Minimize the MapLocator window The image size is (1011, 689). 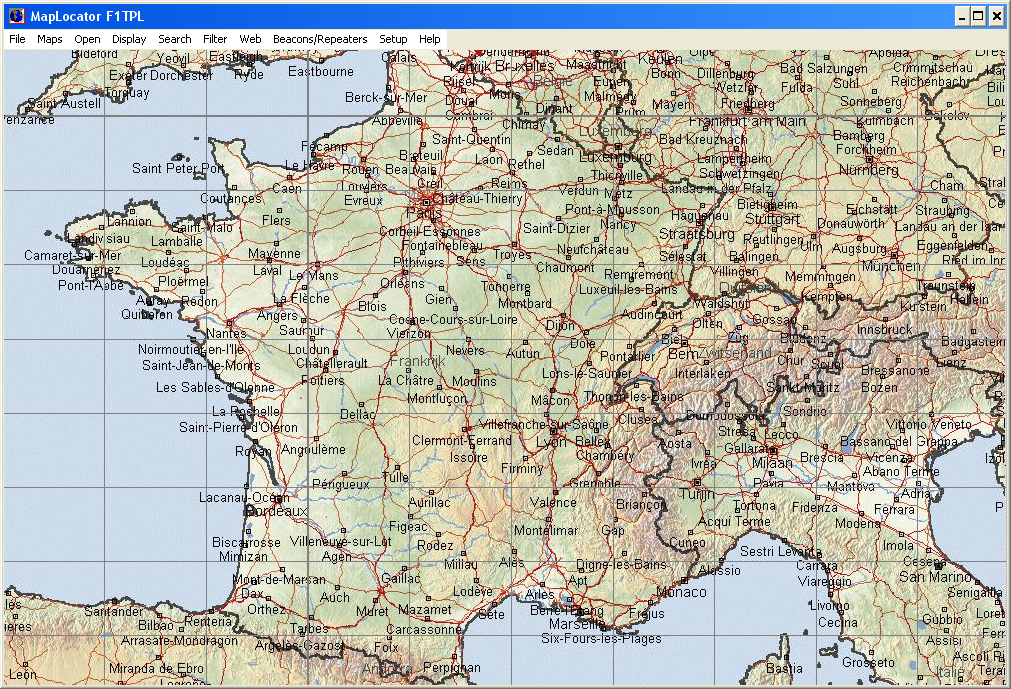[962, 16]
